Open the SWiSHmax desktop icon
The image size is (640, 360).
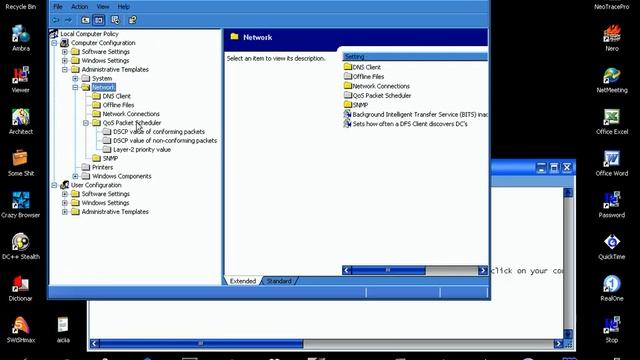tap(20, 329)
